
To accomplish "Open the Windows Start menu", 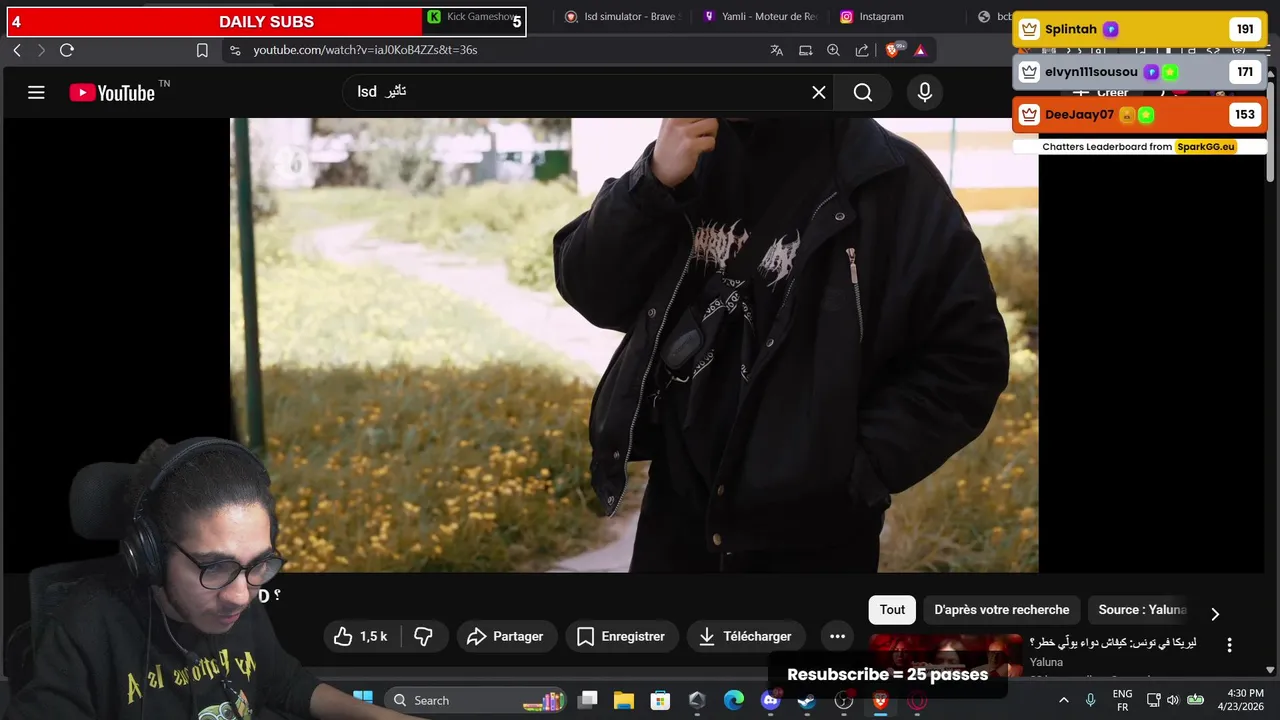I will [x=363, y=700].
